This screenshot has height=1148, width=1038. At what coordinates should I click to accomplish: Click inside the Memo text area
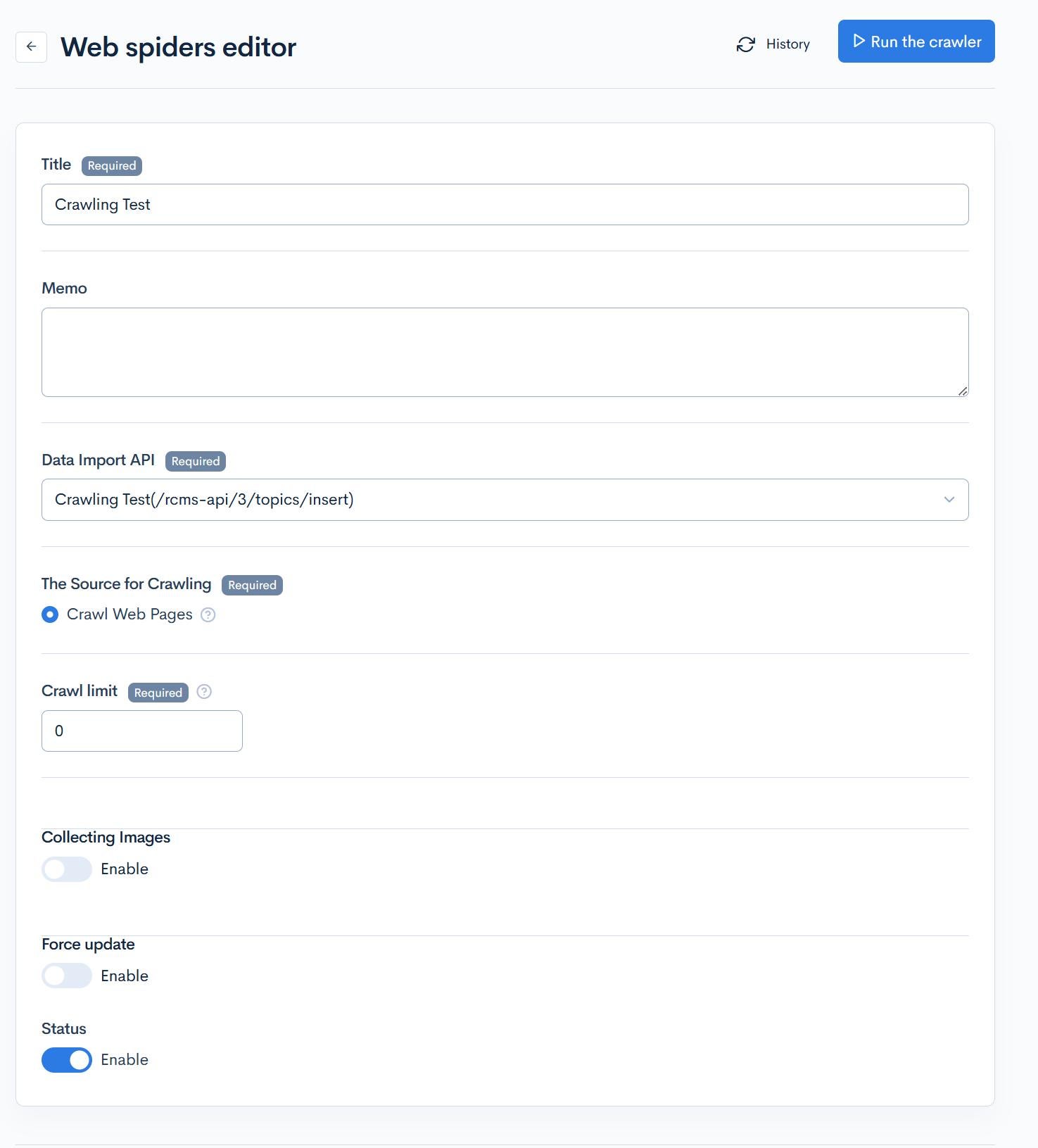(x=505, y=352)
